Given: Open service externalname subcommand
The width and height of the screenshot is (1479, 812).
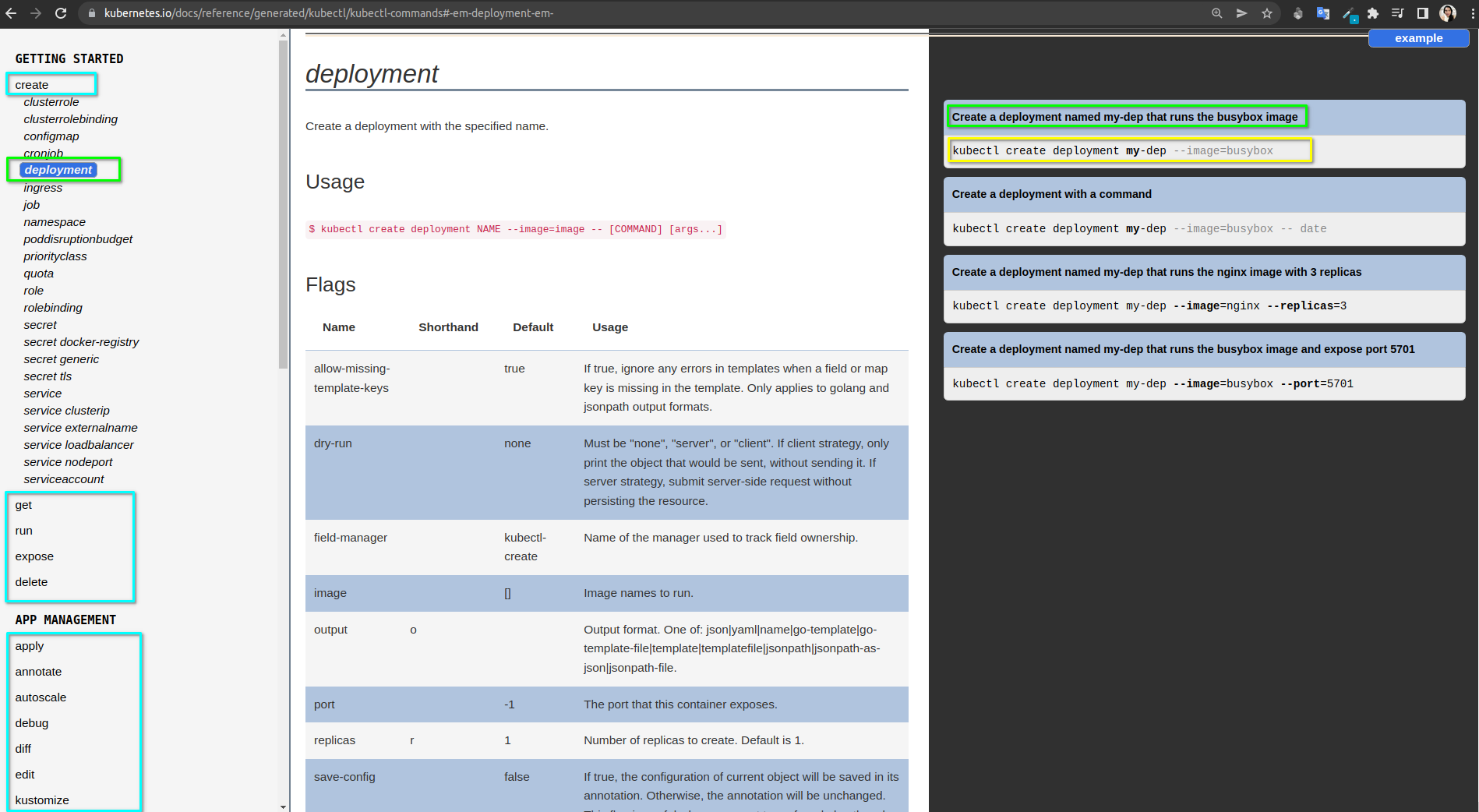Looking at the screenshot, I should coord(80,428).
